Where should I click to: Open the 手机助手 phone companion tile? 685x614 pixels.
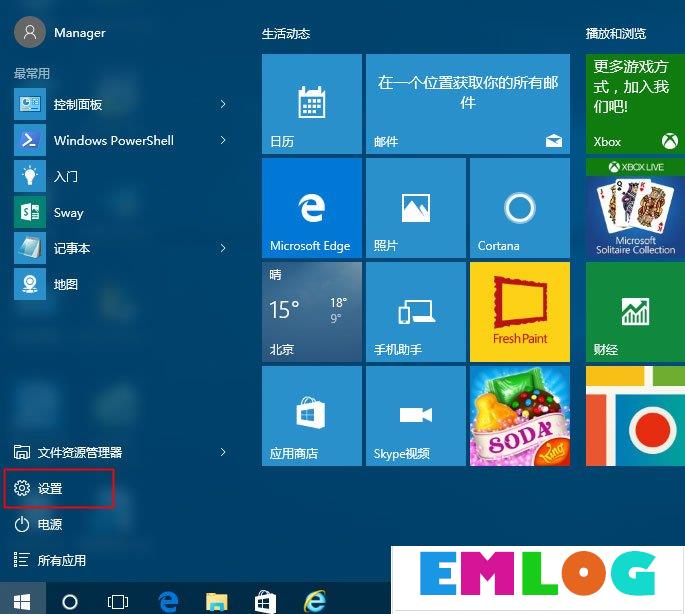[415, 312]
